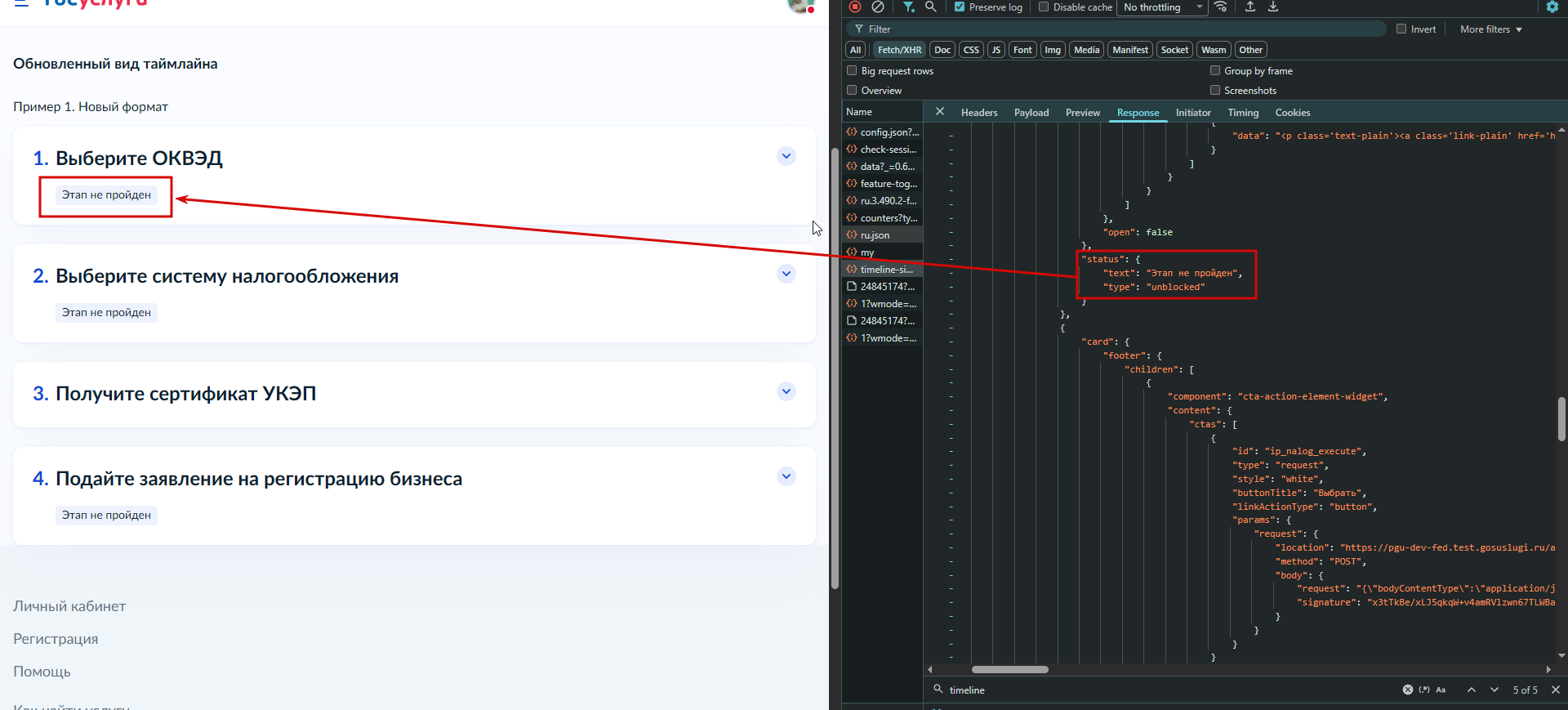This screenshot has height=710, width=1568.
Task: Select the check-sessi... request
Action: [883, 150]
